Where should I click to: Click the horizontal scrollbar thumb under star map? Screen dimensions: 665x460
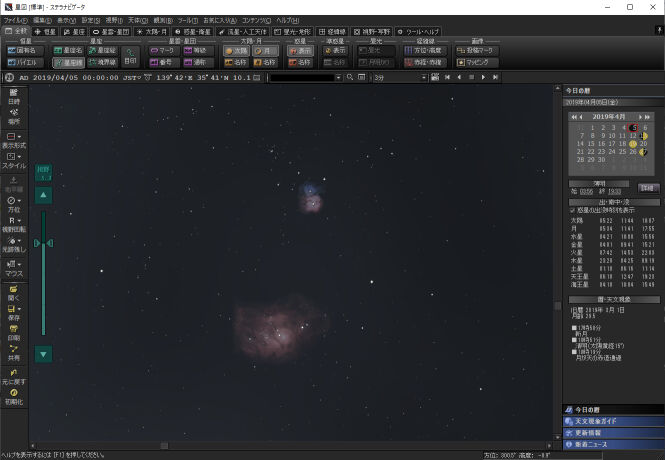point(164,446)
